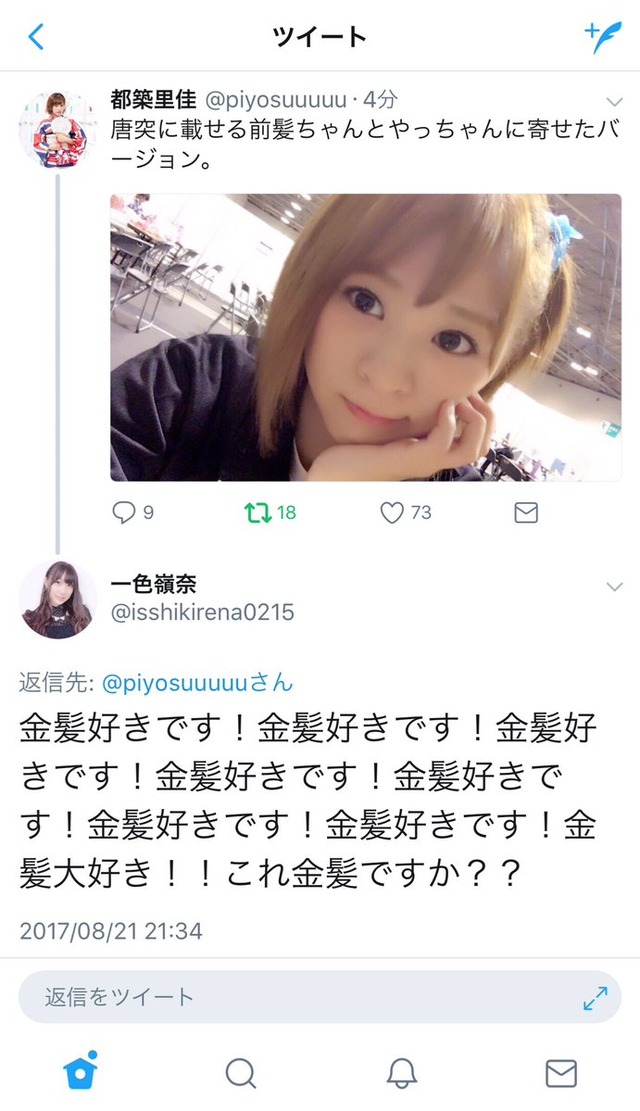Open 都築里佳's profile avatar
The width and height of the screenshot is (640, 1111).
coord(57,130)
